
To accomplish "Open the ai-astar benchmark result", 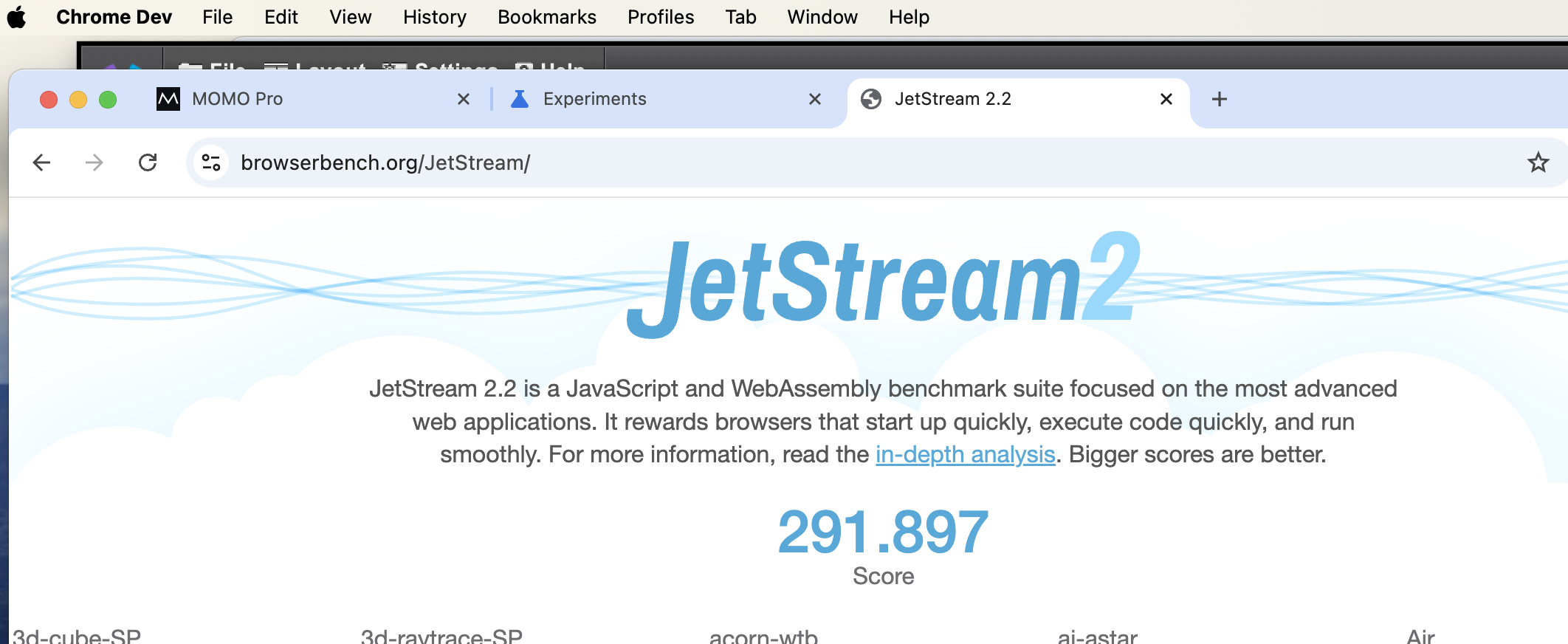I will click(x=1097, y=637).
